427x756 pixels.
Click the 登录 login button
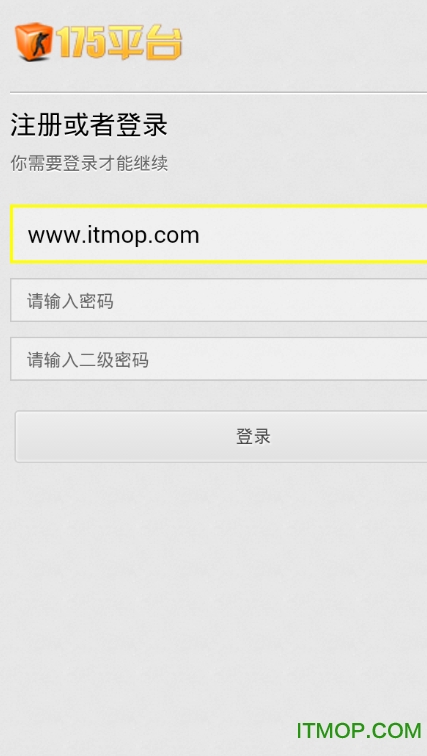point(221,436)
